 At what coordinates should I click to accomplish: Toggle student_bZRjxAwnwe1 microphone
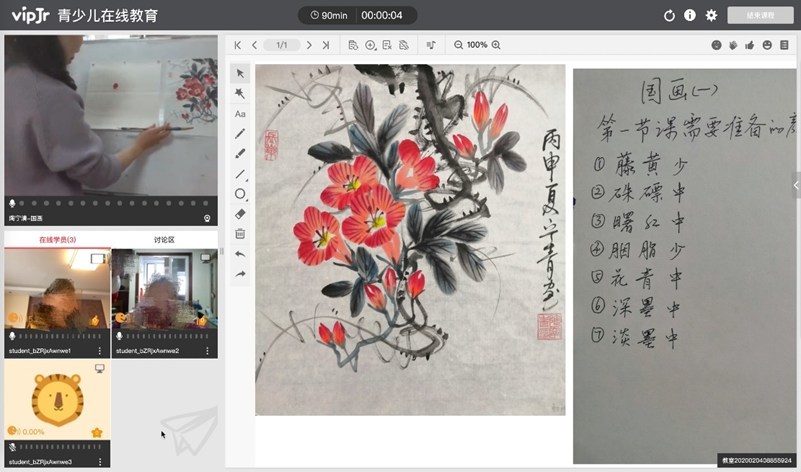pyautogui.click(x=12, y=335)
